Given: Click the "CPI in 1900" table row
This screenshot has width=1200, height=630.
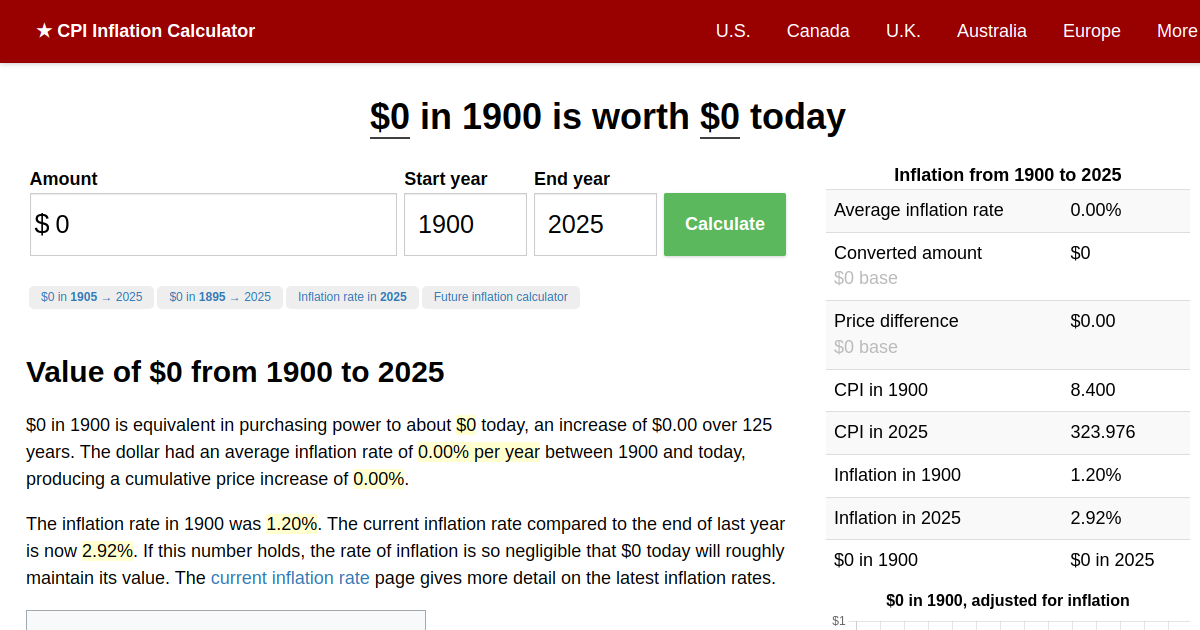Looking at the screenshot, I should 1007,390.
